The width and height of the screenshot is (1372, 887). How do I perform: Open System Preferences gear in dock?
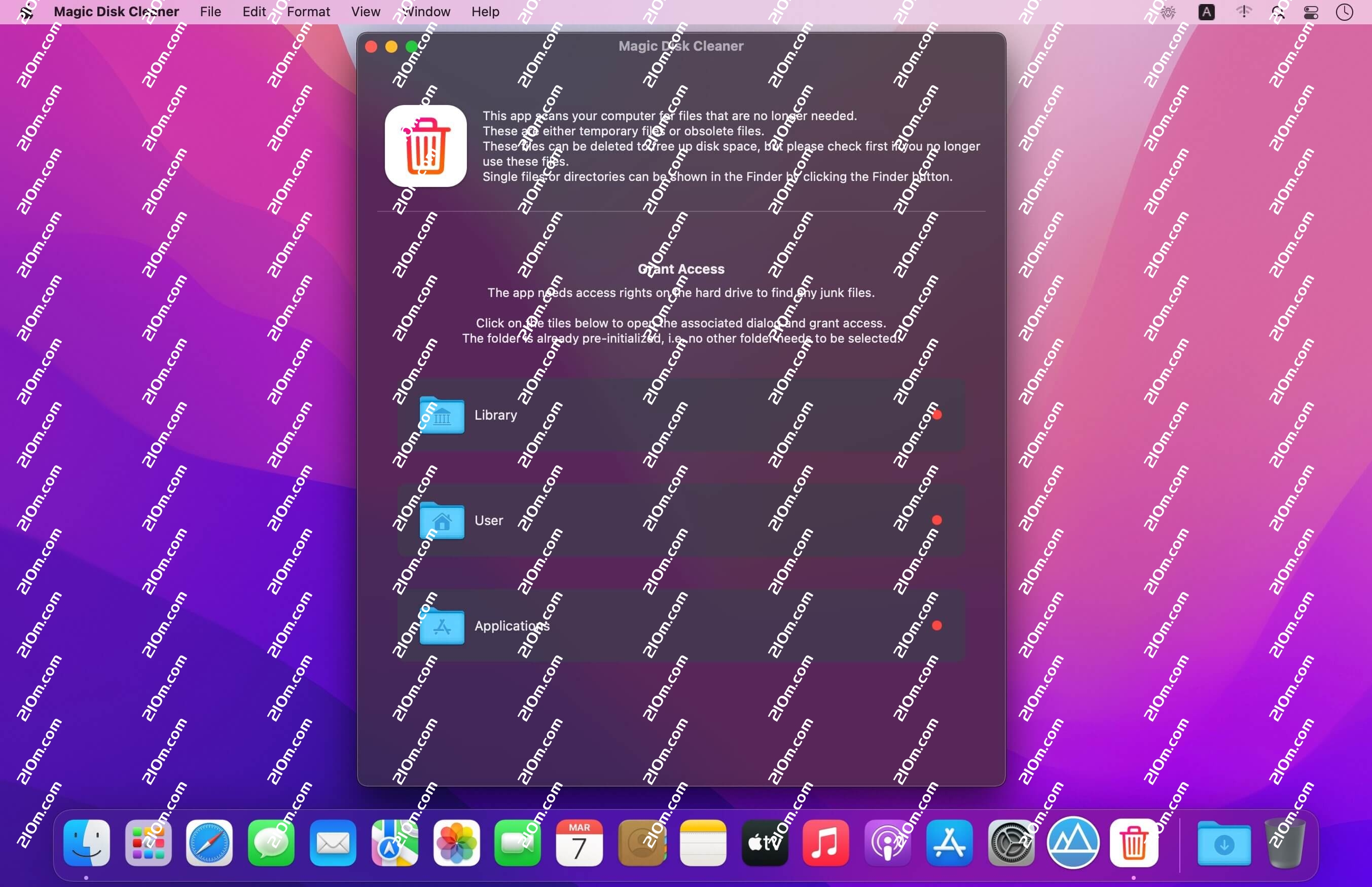pos(1011,843)
